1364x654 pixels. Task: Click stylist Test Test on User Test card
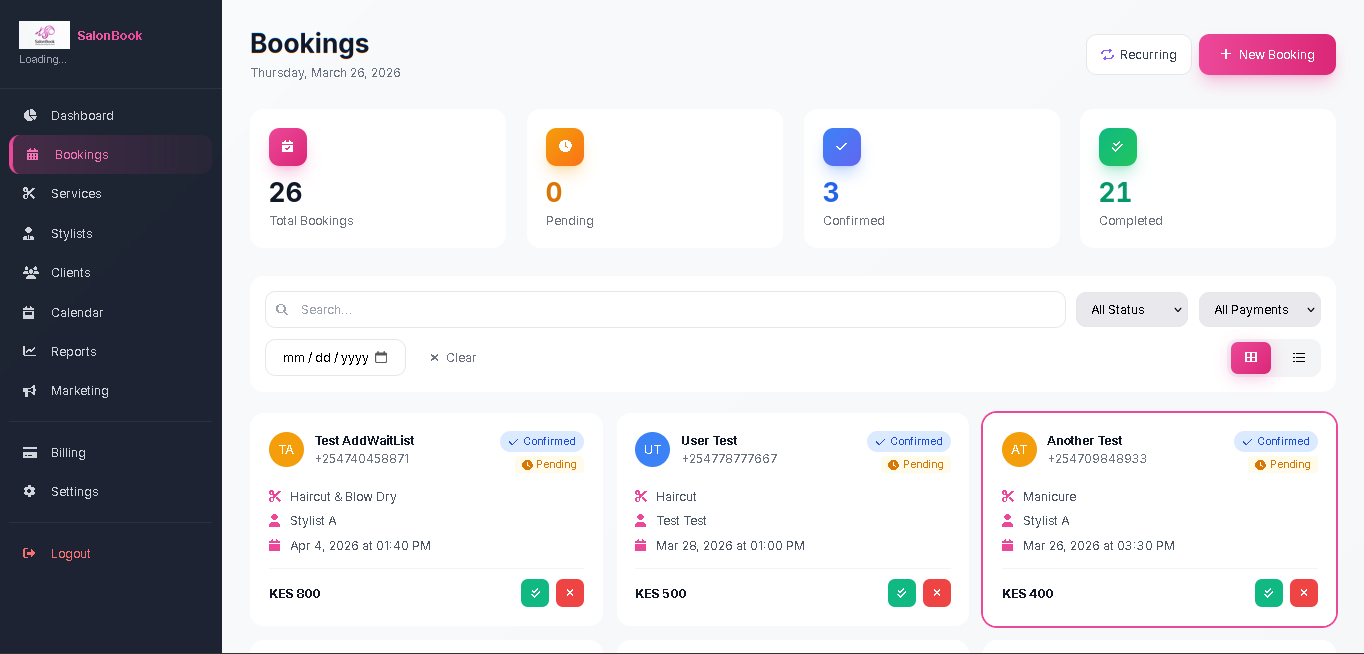[x=681, y=520]
